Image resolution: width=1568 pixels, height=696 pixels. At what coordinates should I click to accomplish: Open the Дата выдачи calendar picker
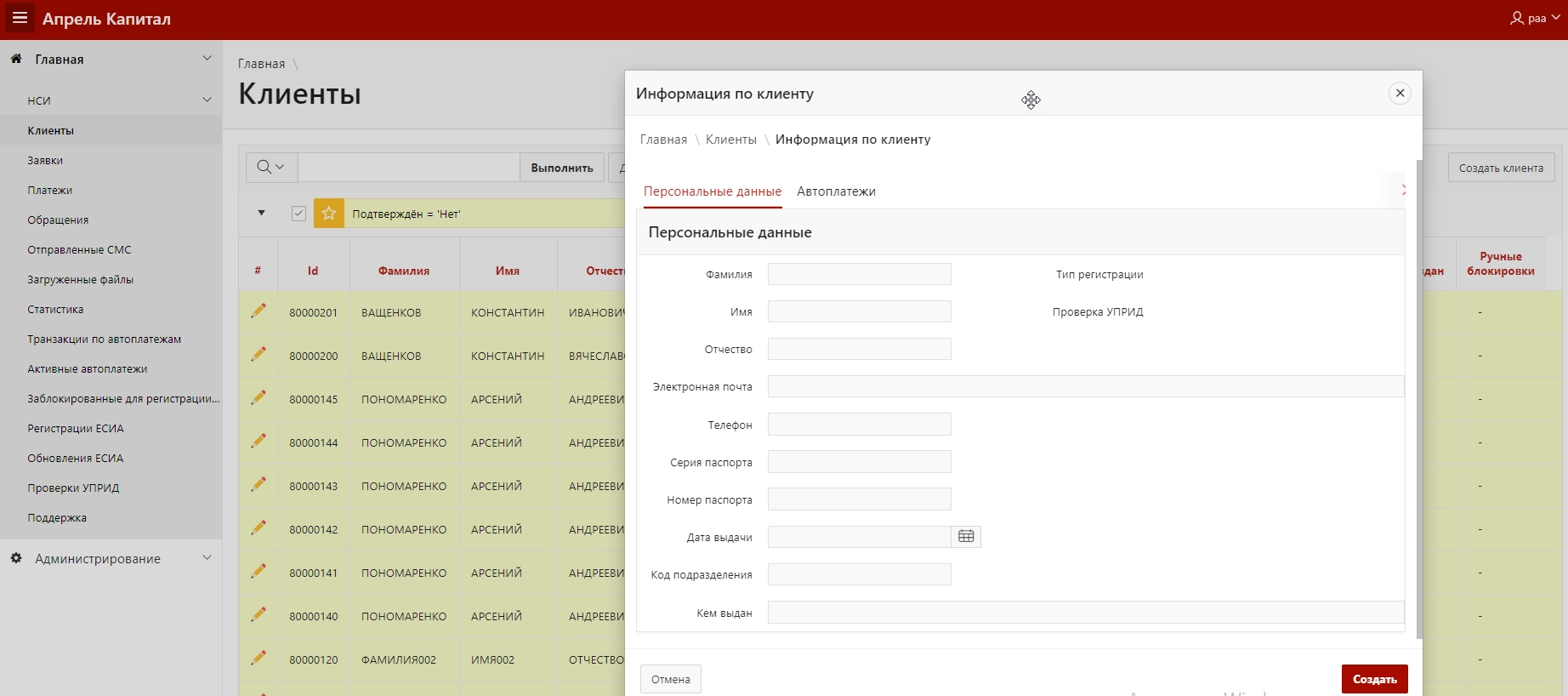pos(966,537)
